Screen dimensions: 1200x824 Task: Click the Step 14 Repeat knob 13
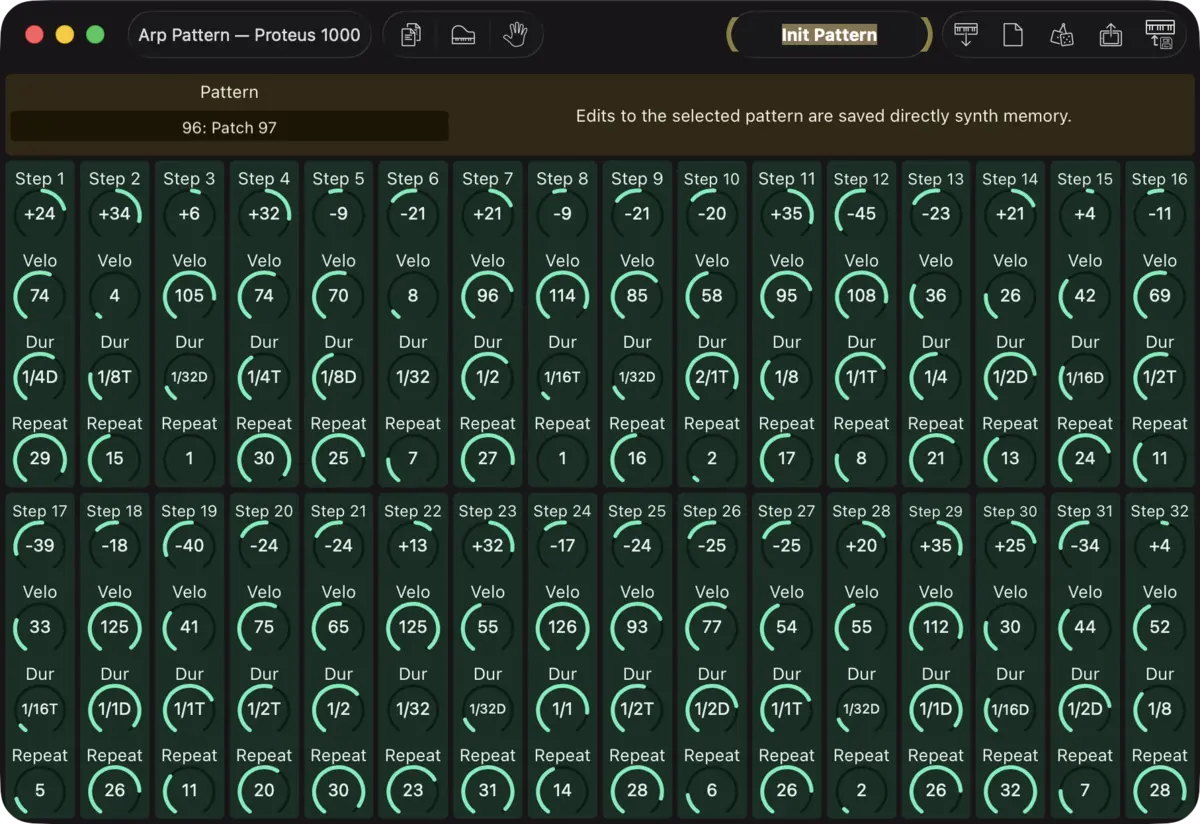coord(1010,458)
